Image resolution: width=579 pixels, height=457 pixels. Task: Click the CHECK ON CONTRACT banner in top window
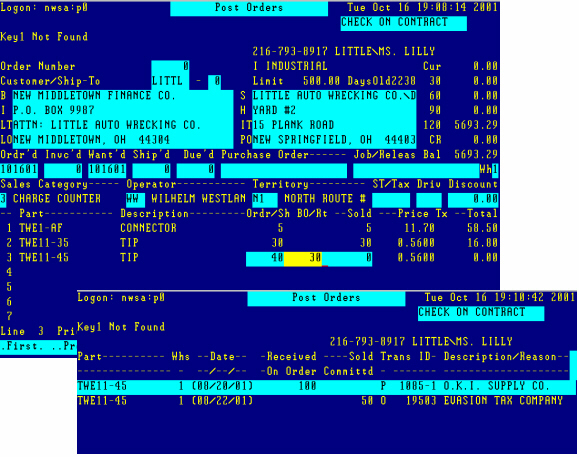tap(404, 23)
